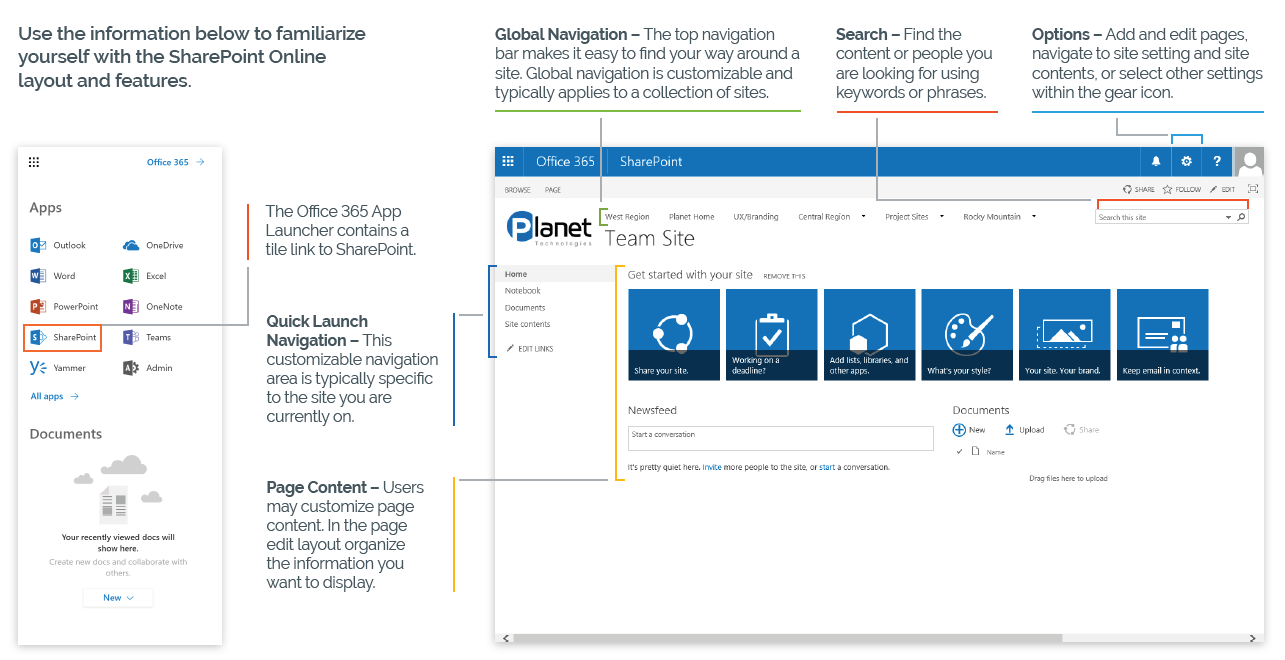This screenshot has width=1285, height=660.
Task: Open the settings gear icon
Action: (x=1187, y=161)
